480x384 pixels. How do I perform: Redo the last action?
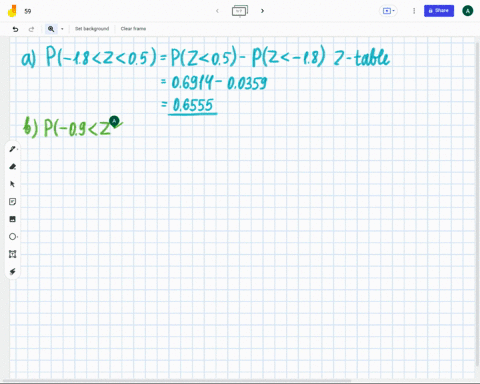(31, 29)
